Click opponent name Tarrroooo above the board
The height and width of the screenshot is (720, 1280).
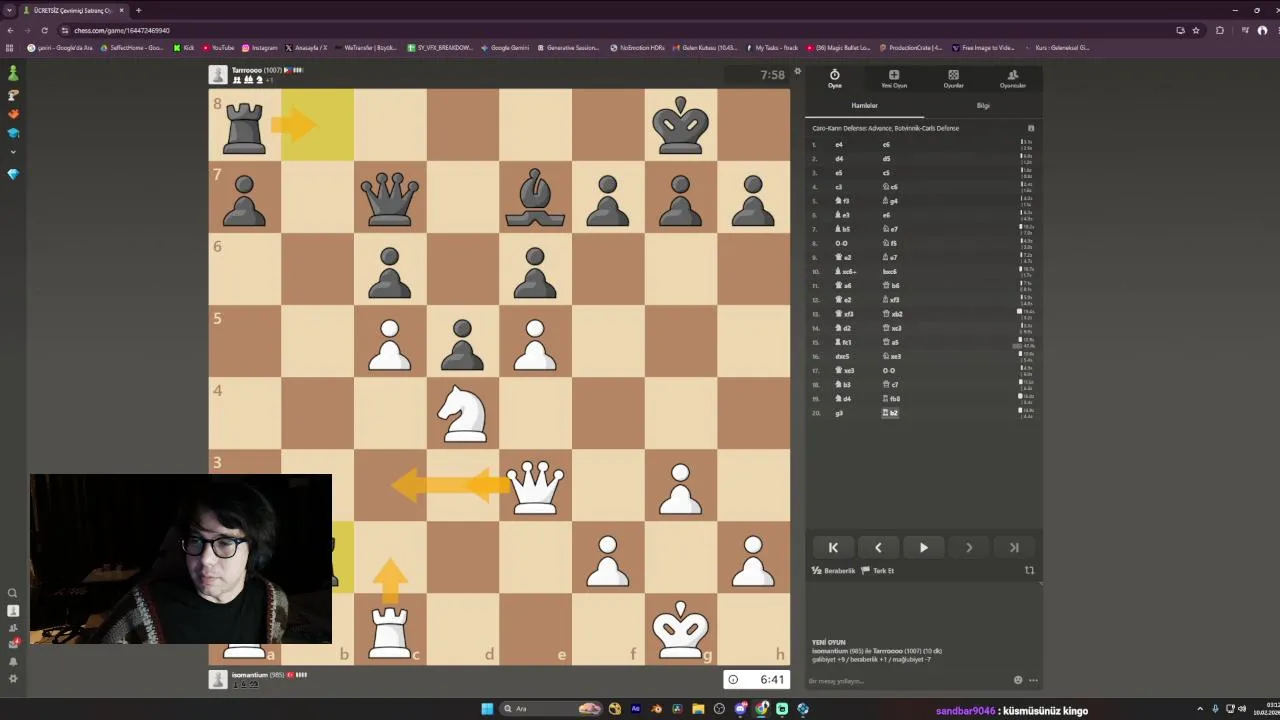247,70
